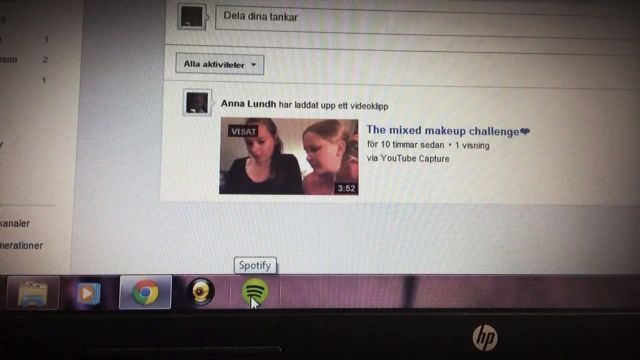Open Spotify from the taskbar
Image resolution: width=640 pixels, height=360 pixels.
[x=255, y=292]
